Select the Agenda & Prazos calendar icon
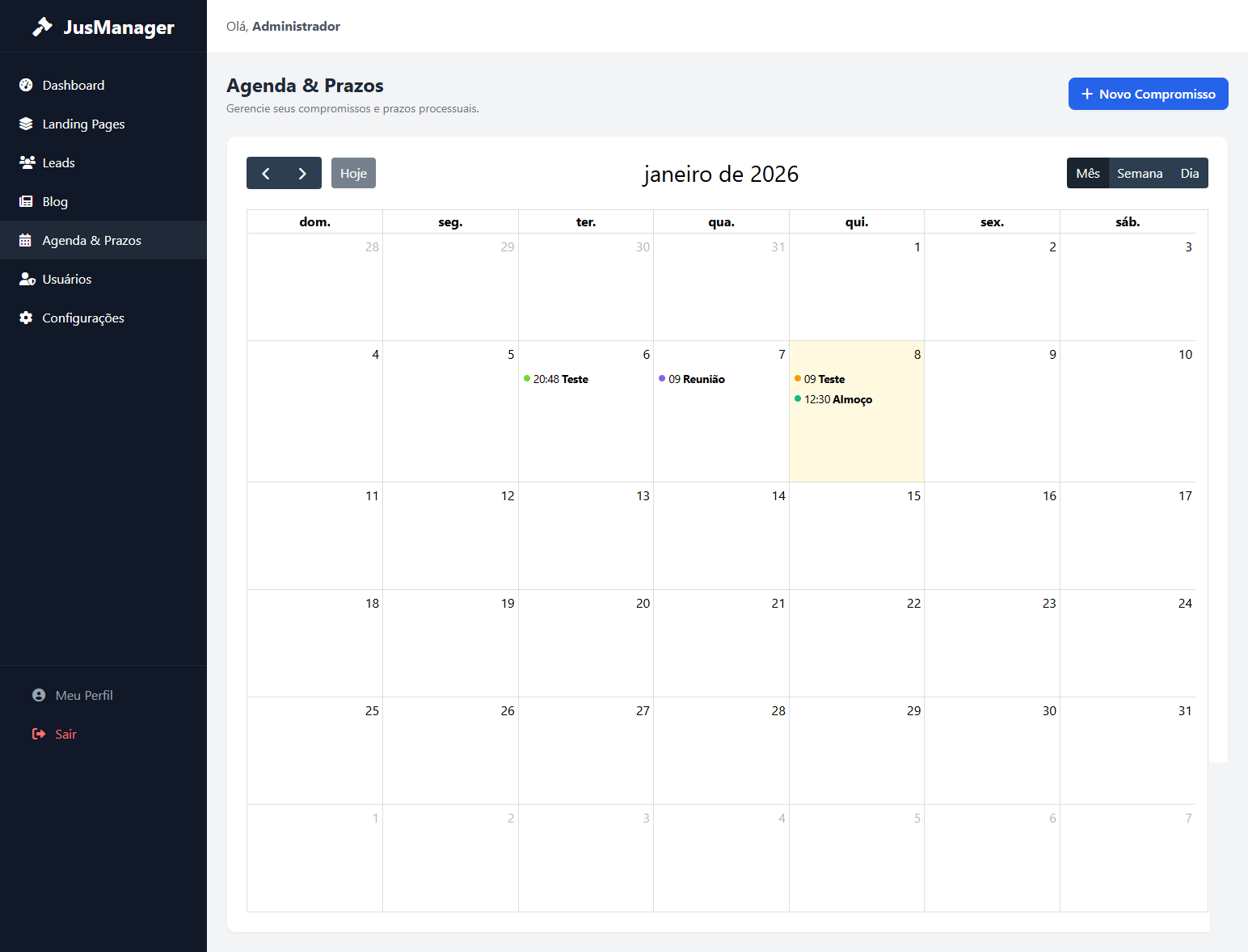Screen dimensions: 1248x952 coord(26,240)
